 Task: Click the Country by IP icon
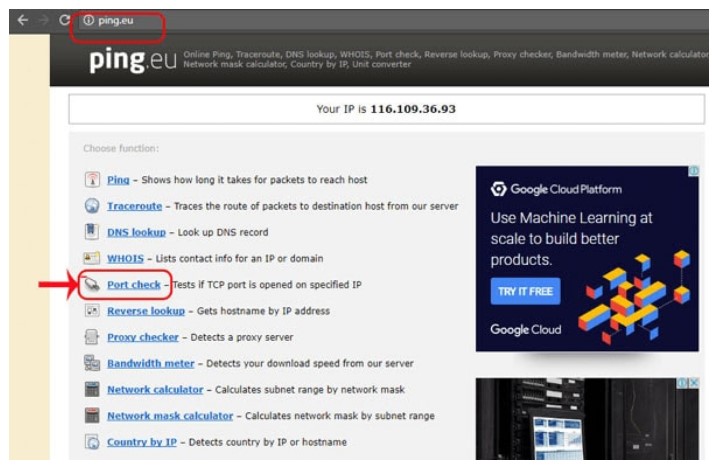click(x=91, y=442)
